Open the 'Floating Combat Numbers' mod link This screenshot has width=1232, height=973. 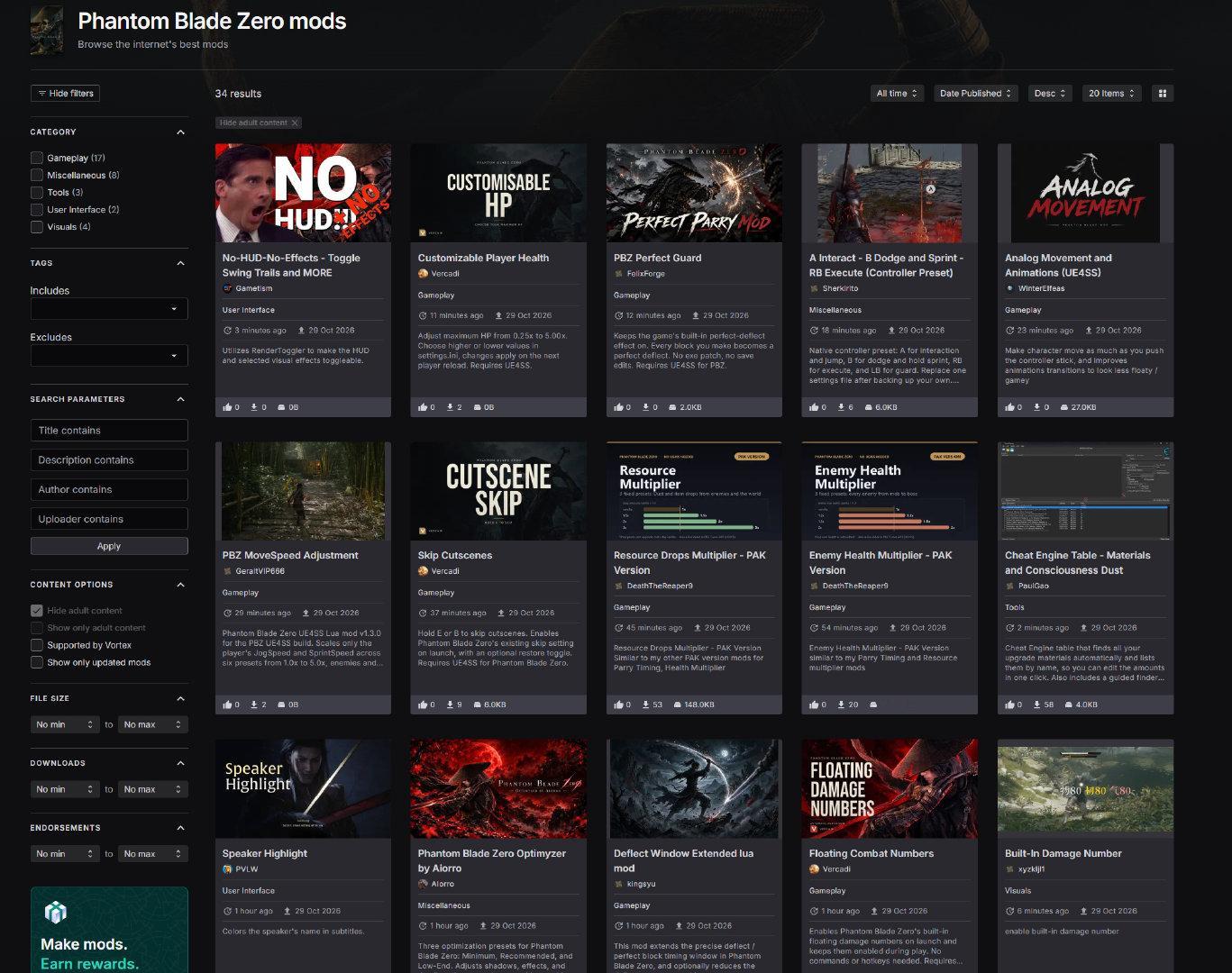(872, 853)
